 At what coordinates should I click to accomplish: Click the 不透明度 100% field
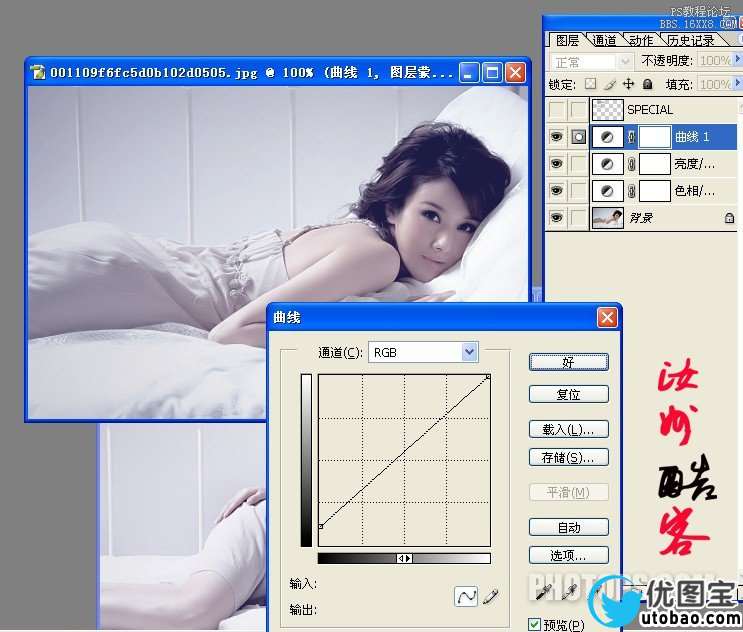tap(716, 60)
